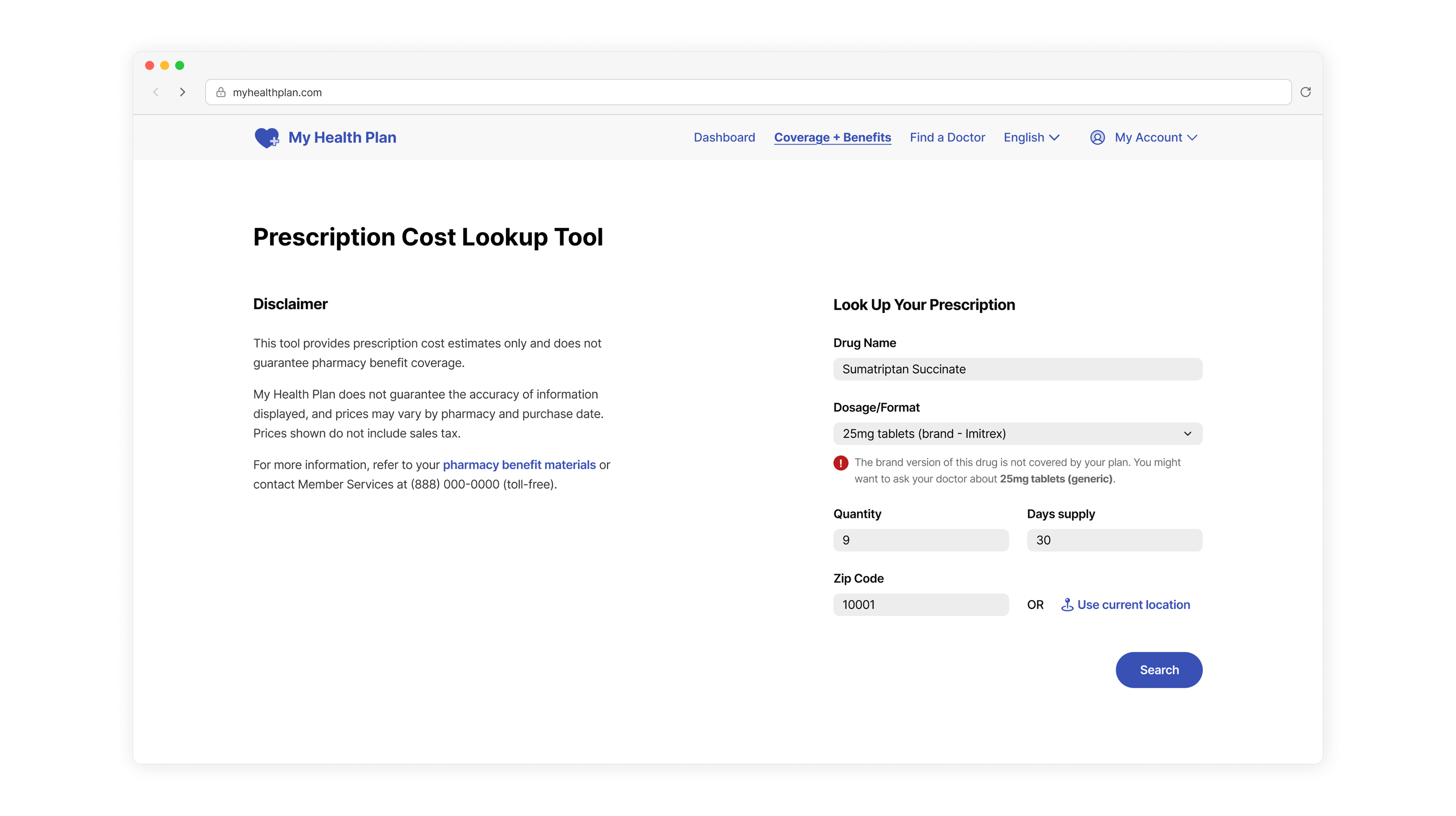
Task: Click the red error alert icon
Action: (x=841, y=463)
